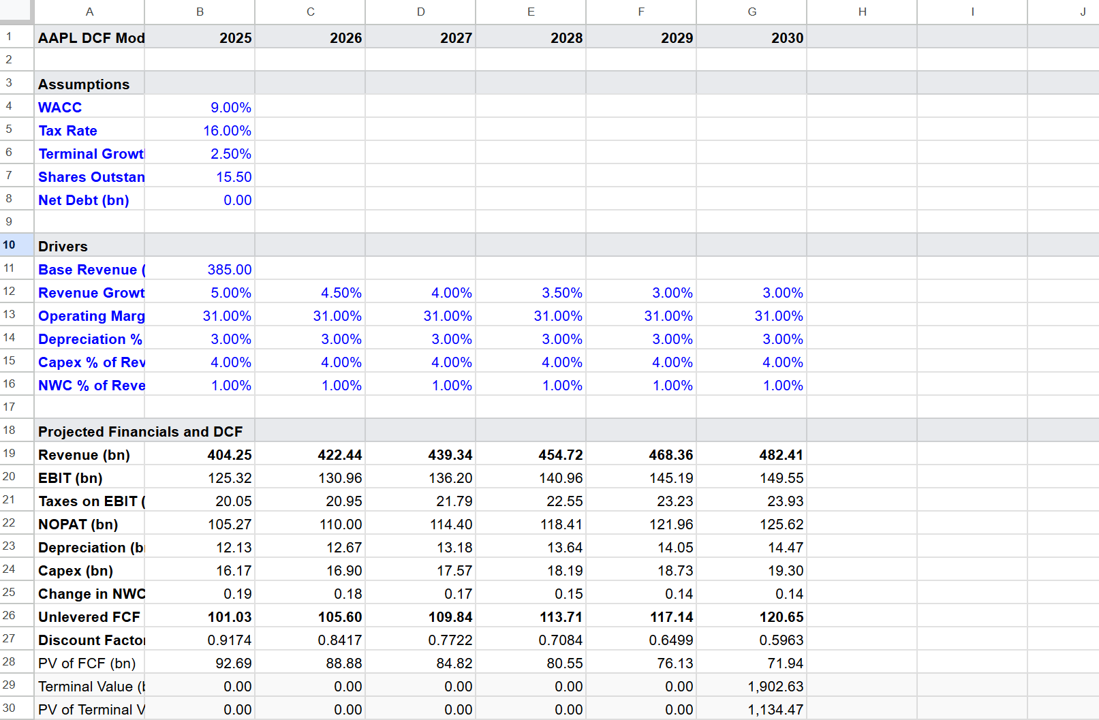Screen dimensions: 1099x720
Task: Click the Depreciation % driver label
Action: click(x=90, y=338)
